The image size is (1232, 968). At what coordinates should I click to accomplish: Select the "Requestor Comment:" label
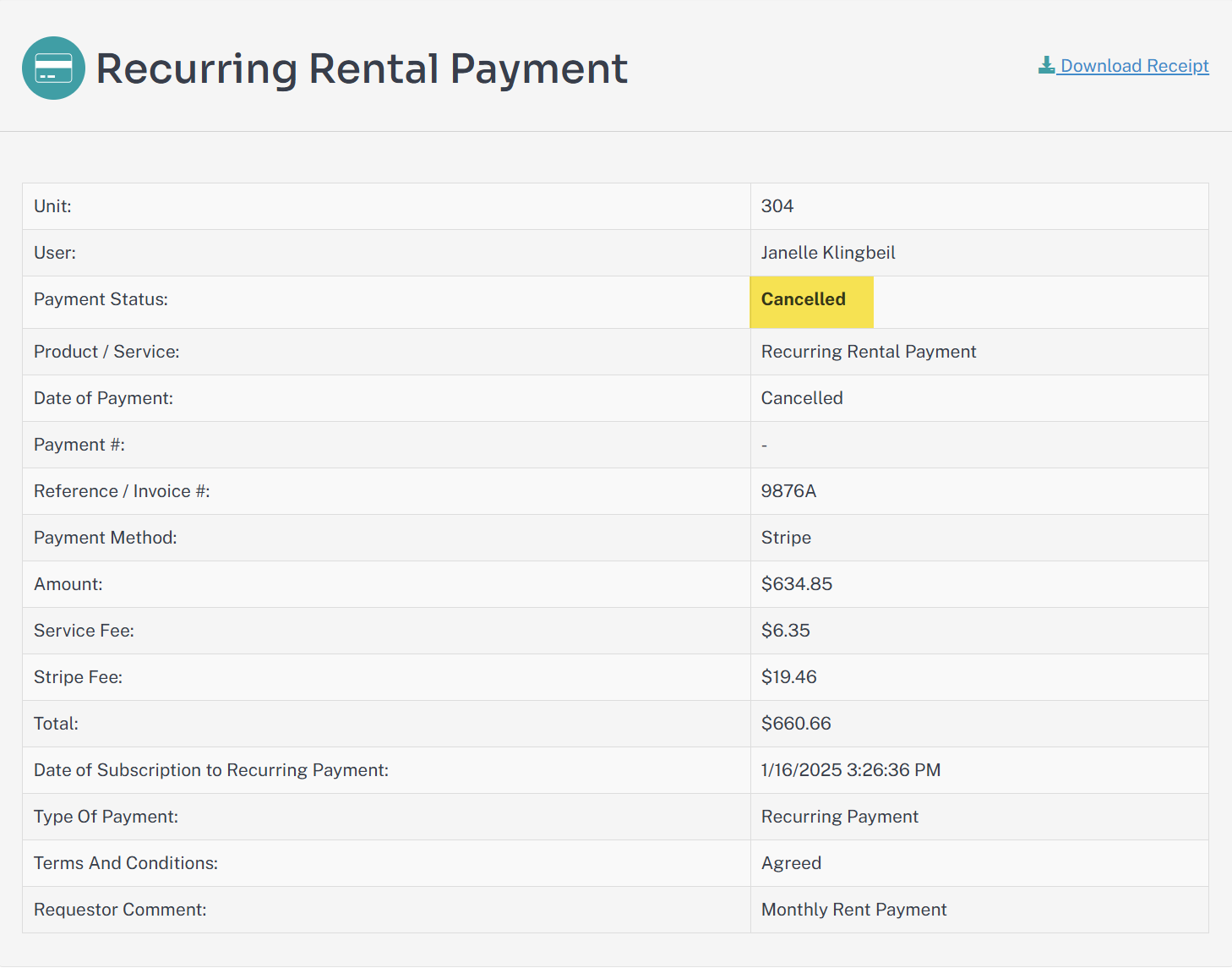coord(120,910)
